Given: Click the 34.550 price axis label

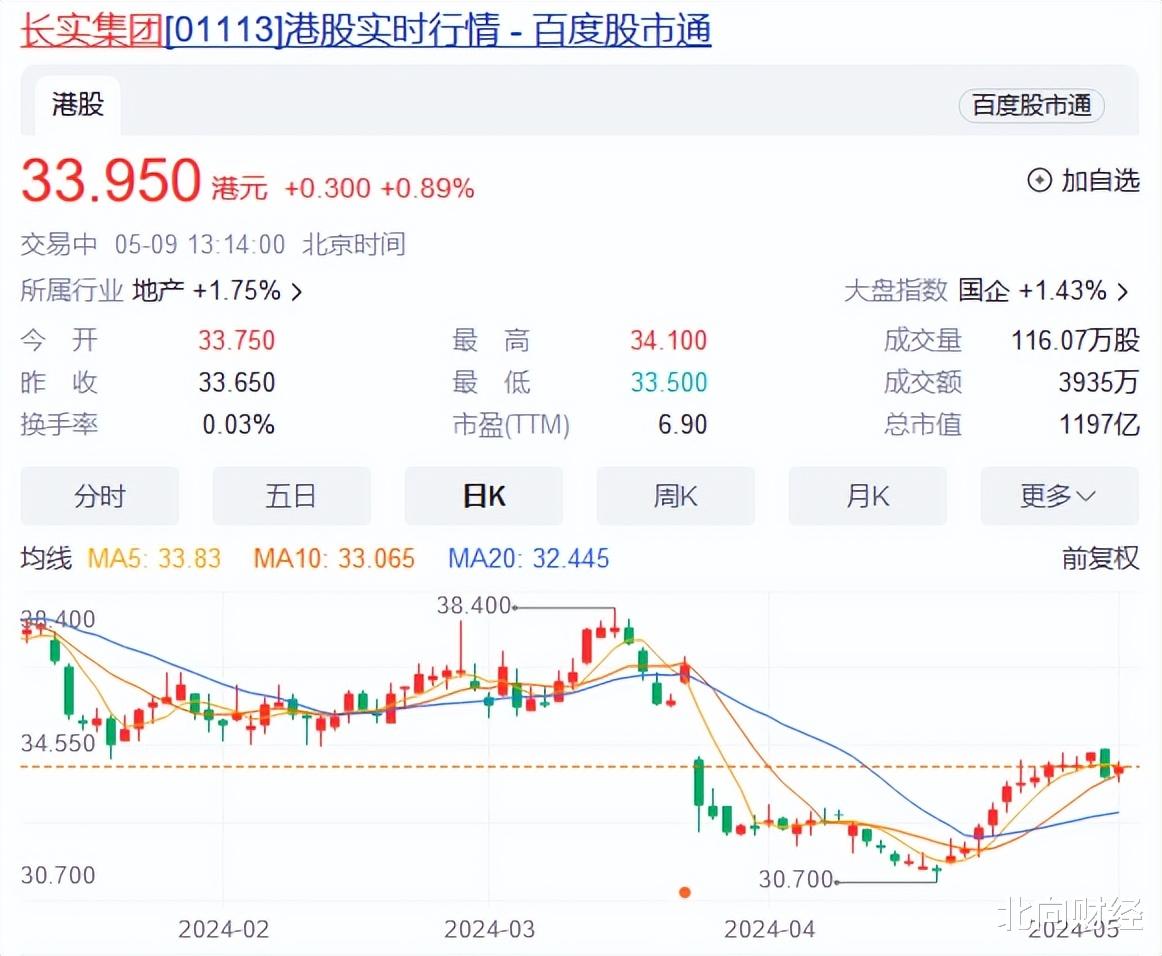Looking at the screenshot, I should pos(58,743).
